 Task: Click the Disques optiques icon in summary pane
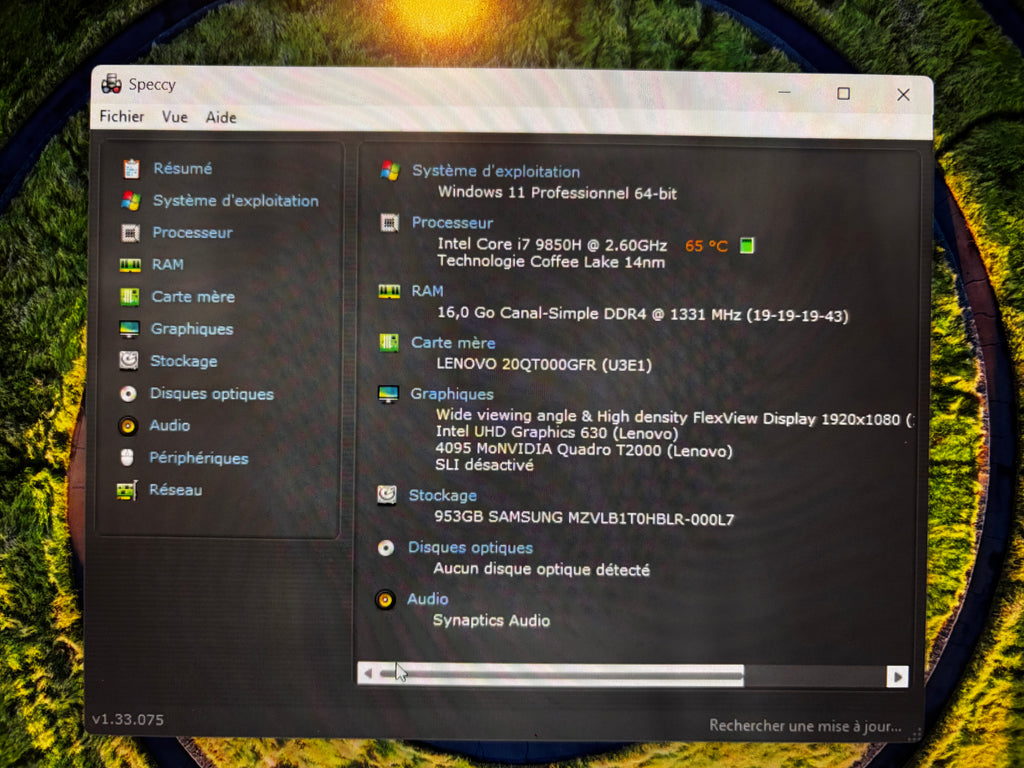tap(386, 547)
